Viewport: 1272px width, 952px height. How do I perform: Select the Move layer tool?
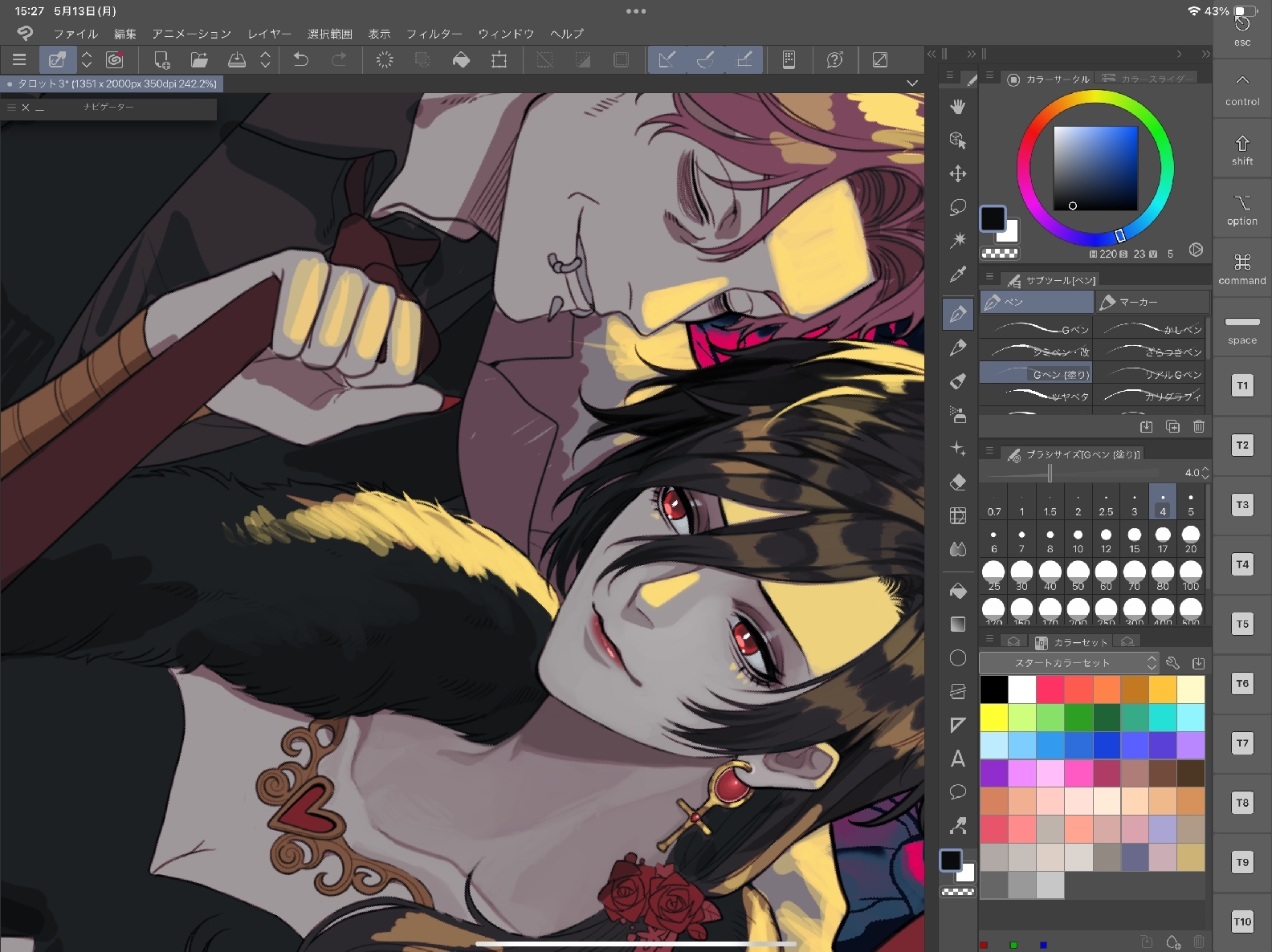click(x=958, y=173)
